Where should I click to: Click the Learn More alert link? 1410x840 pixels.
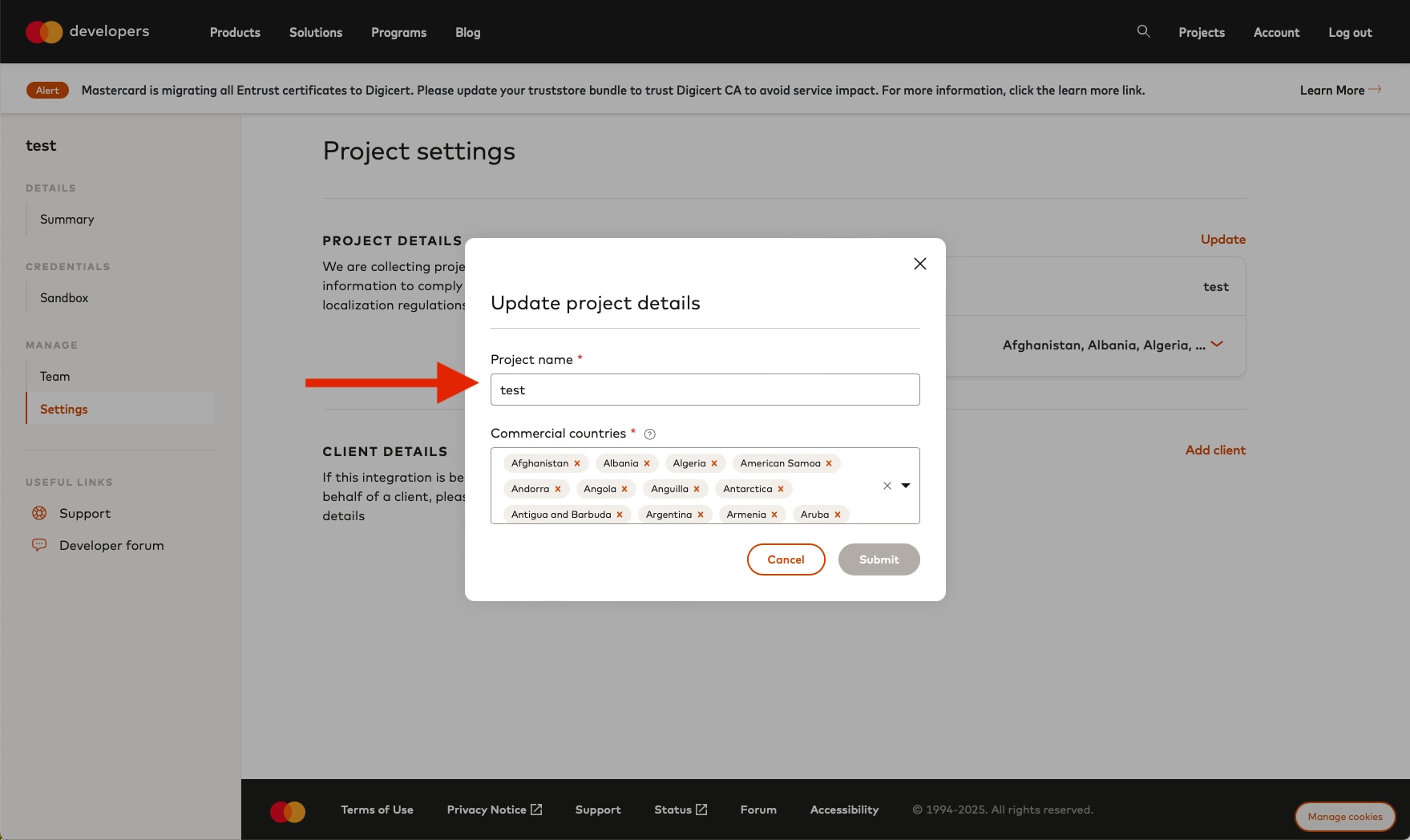click(x=1339, y=91)
